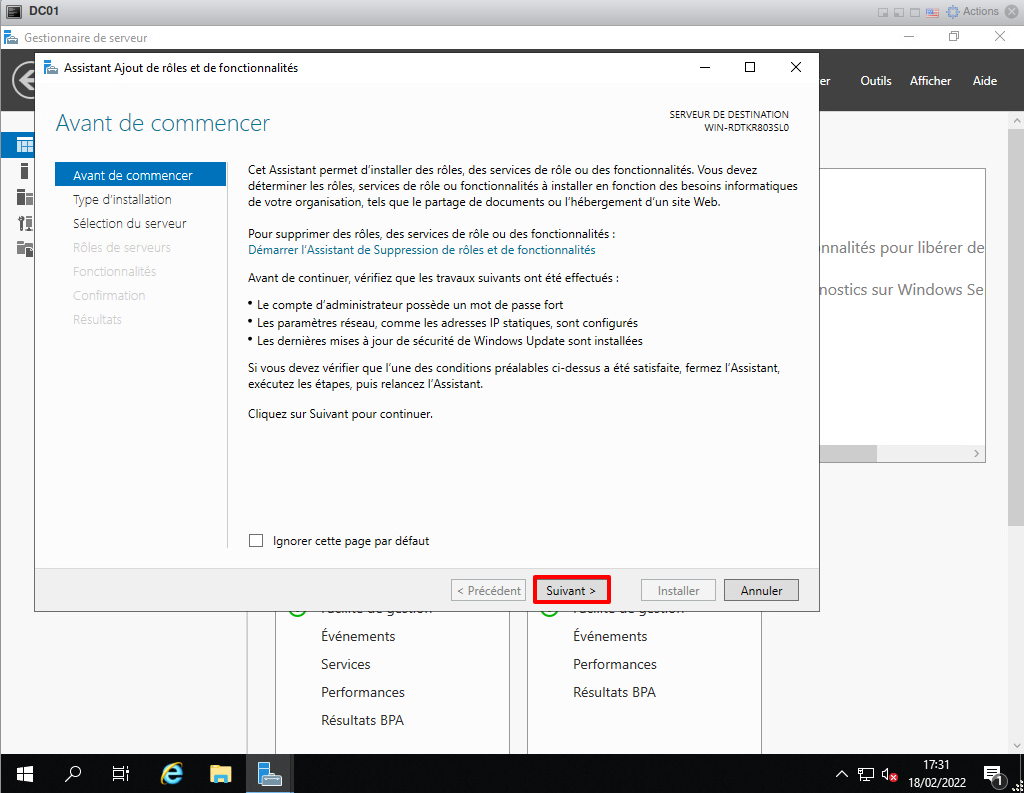Check 'Ignorer cette page par défaut' checkbox
The image size is (1024, 793).
[x=256, y=541]
